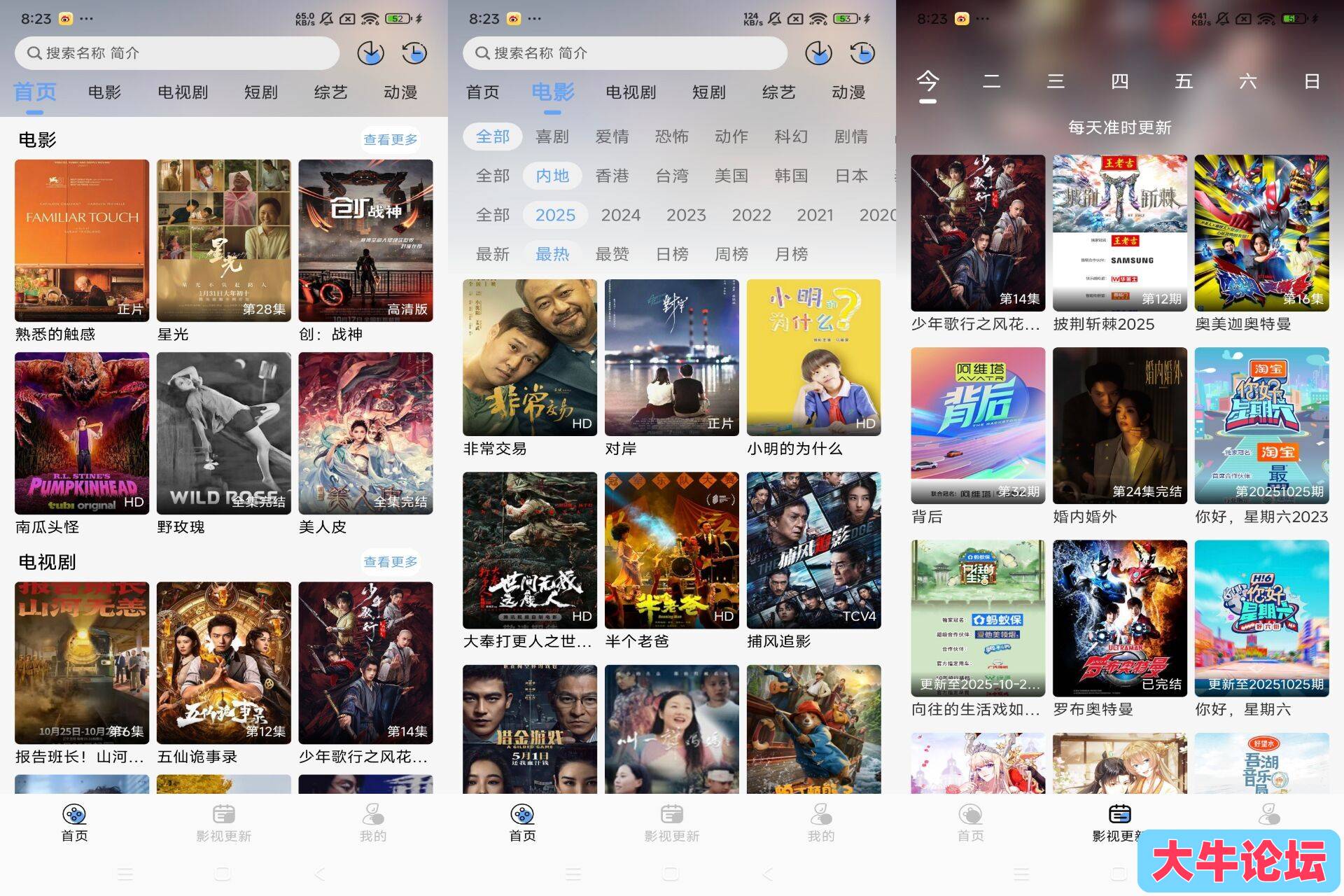Click search magnifier icon on left screen
The image size is (1344, 896).
(34, 53)
